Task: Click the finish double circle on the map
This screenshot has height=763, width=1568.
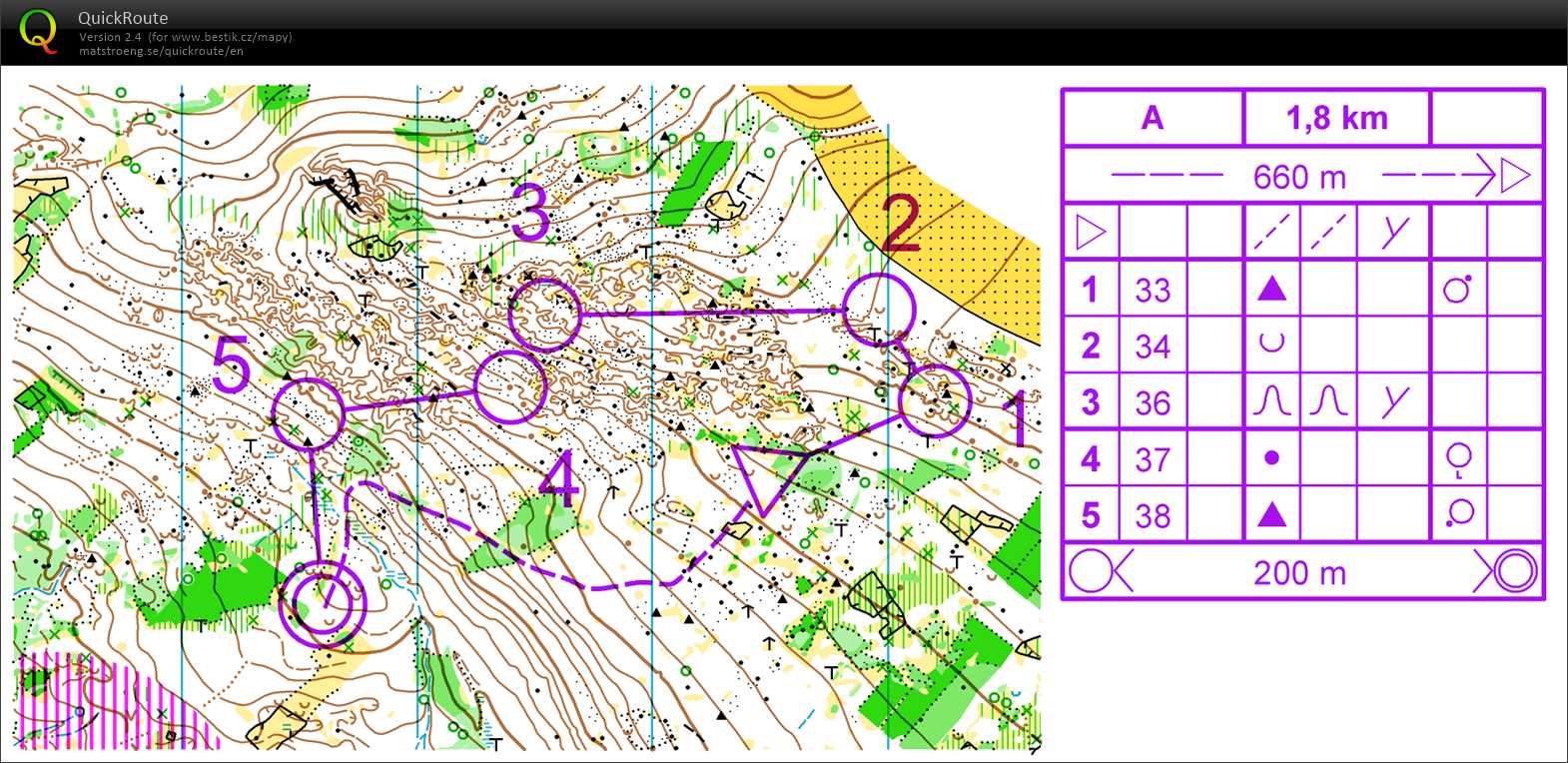Action: coord(323,603)
